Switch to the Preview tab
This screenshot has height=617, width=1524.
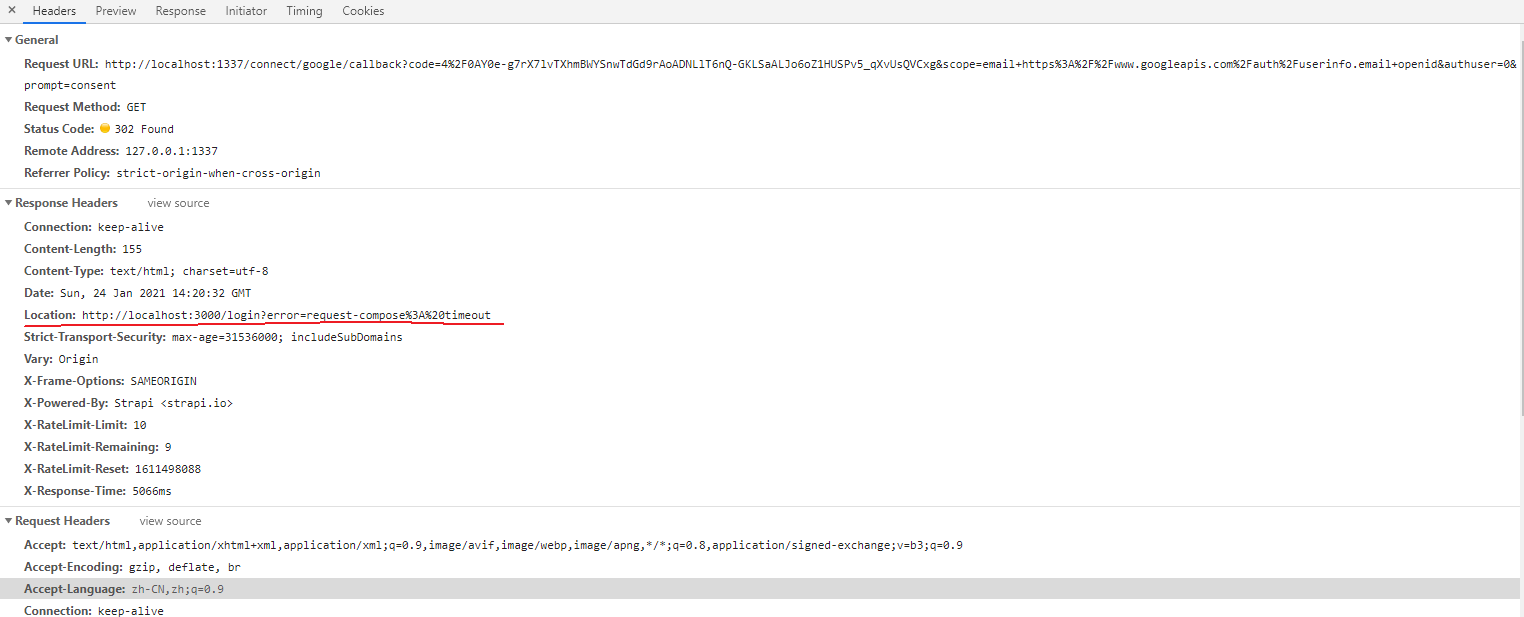[x=115, y=11]
